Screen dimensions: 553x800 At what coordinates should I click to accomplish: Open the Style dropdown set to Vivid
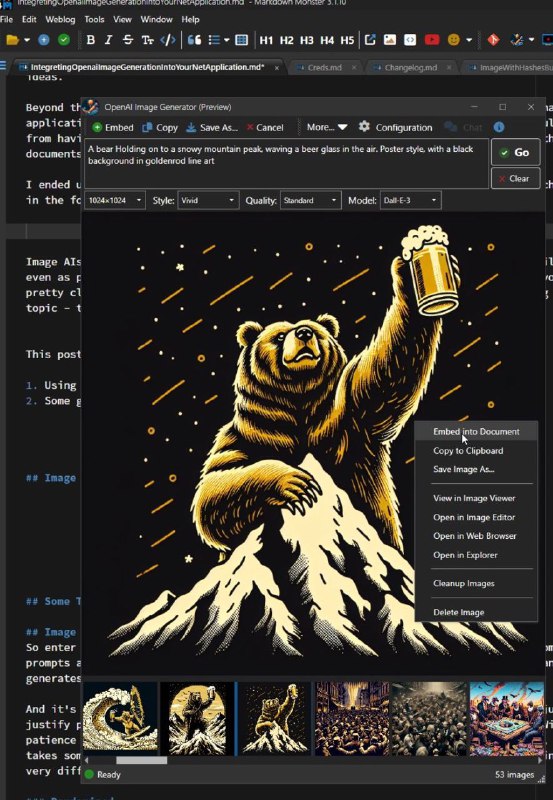(x=208, y=201)
